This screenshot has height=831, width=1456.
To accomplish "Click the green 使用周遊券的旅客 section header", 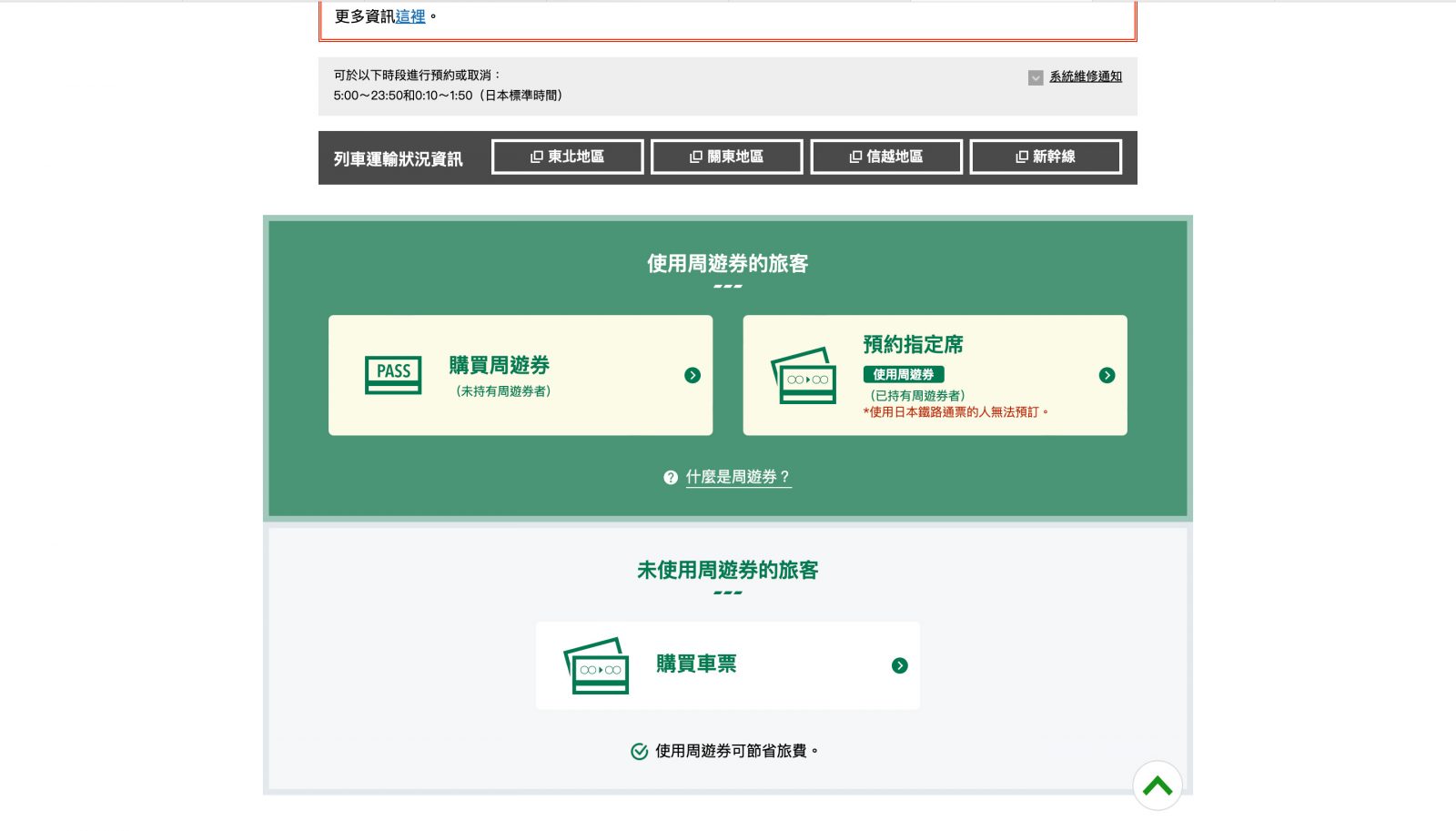I will [727, 265].
